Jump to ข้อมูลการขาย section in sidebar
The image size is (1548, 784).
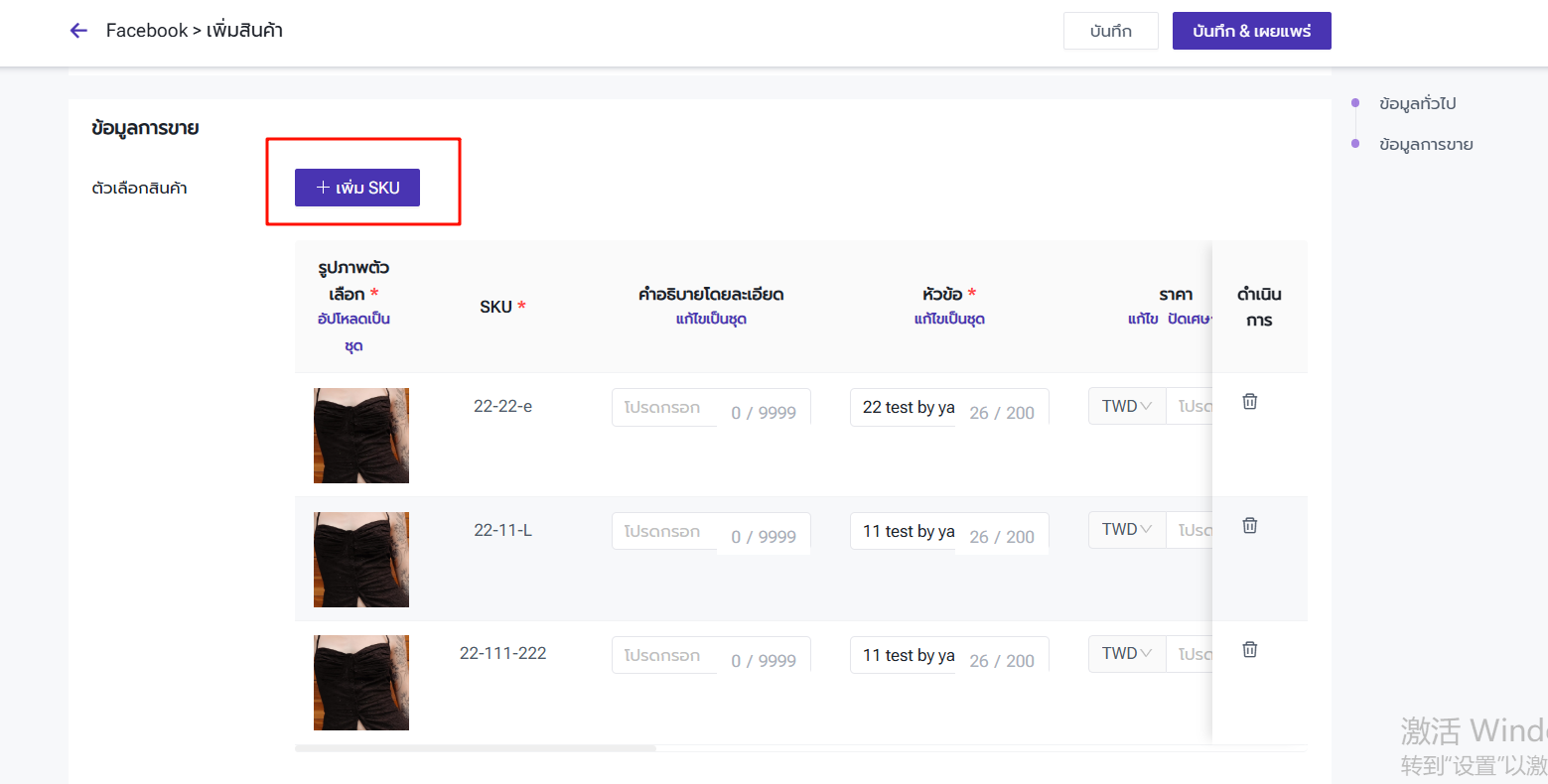[x=1425, y=145]
